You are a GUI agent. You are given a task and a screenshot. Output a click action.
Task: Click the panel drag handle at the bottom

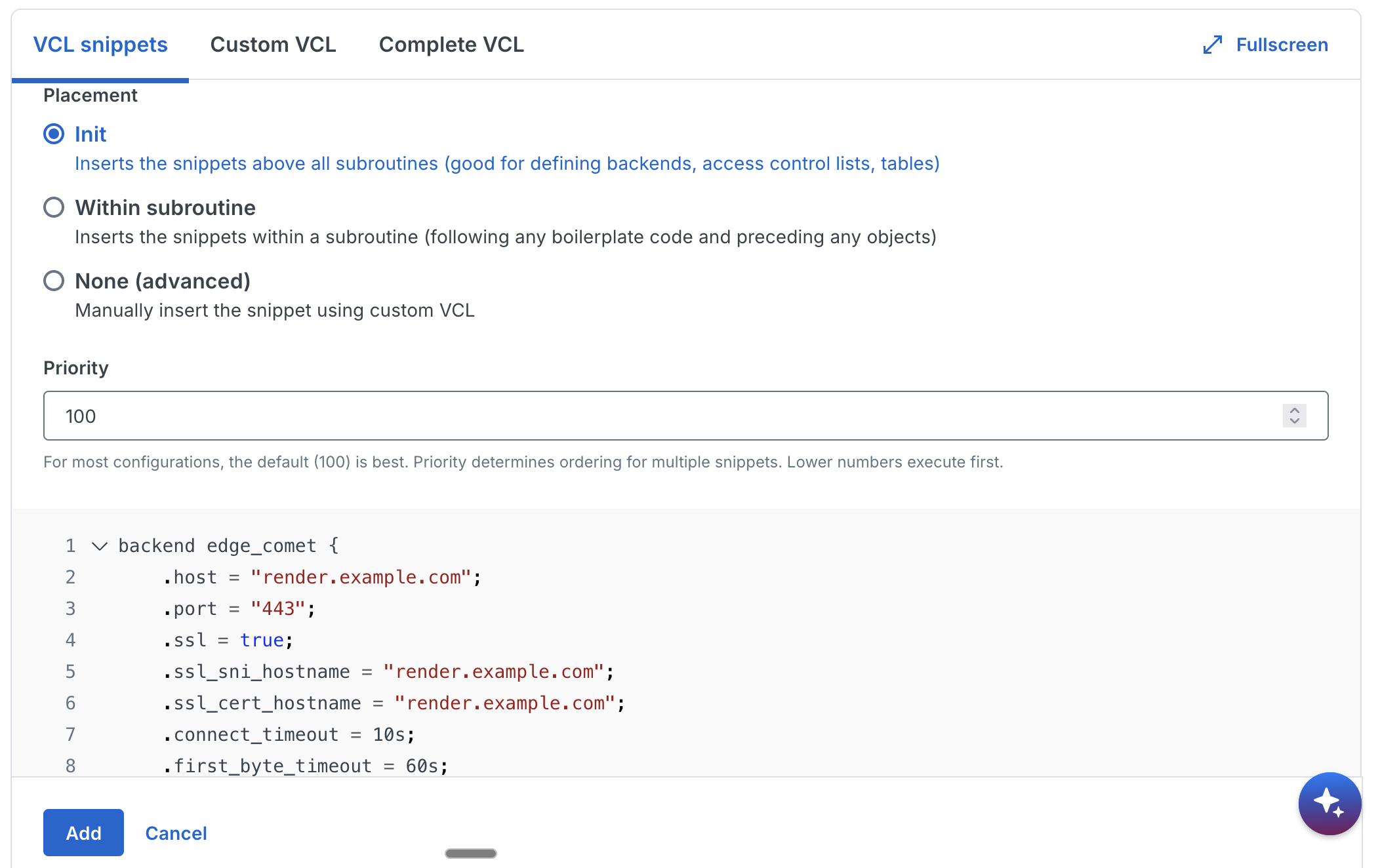470,853
